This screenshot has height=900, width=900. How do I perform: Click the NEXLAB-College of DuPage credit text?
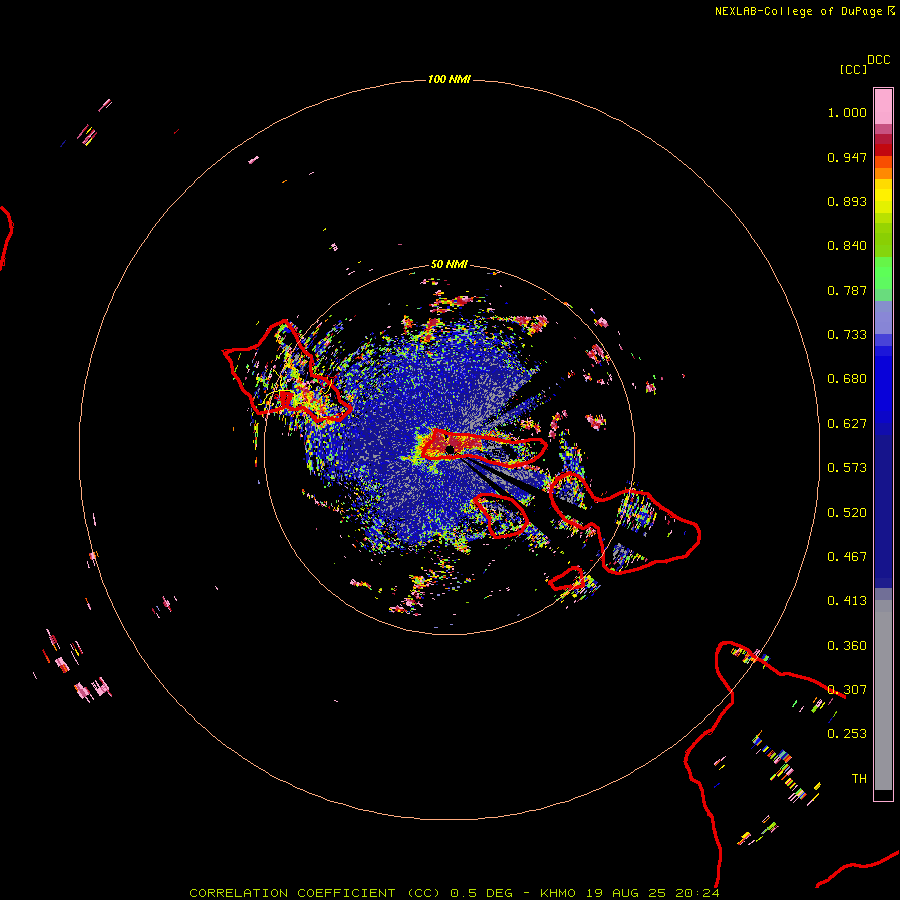[x=798, y=11]
